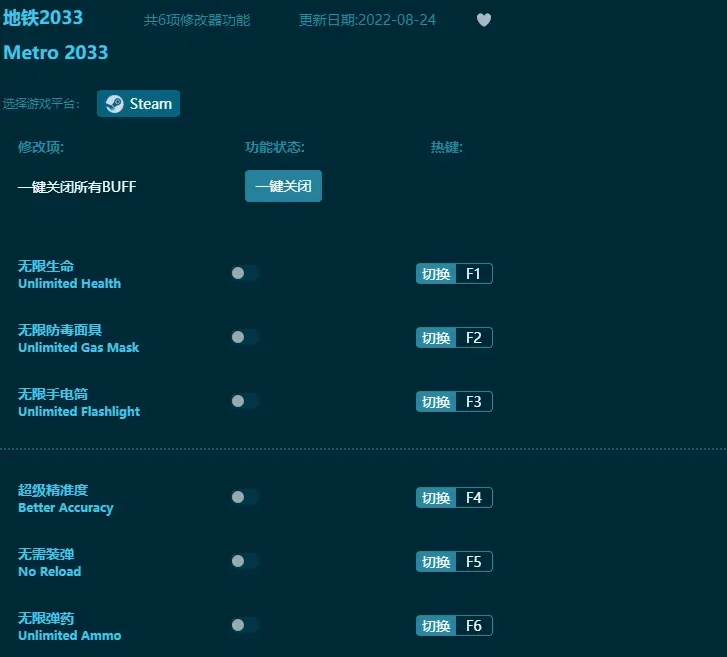Click the 切换 button beside F4
Screen dimensions: 727x657
[x=436, y=498]
